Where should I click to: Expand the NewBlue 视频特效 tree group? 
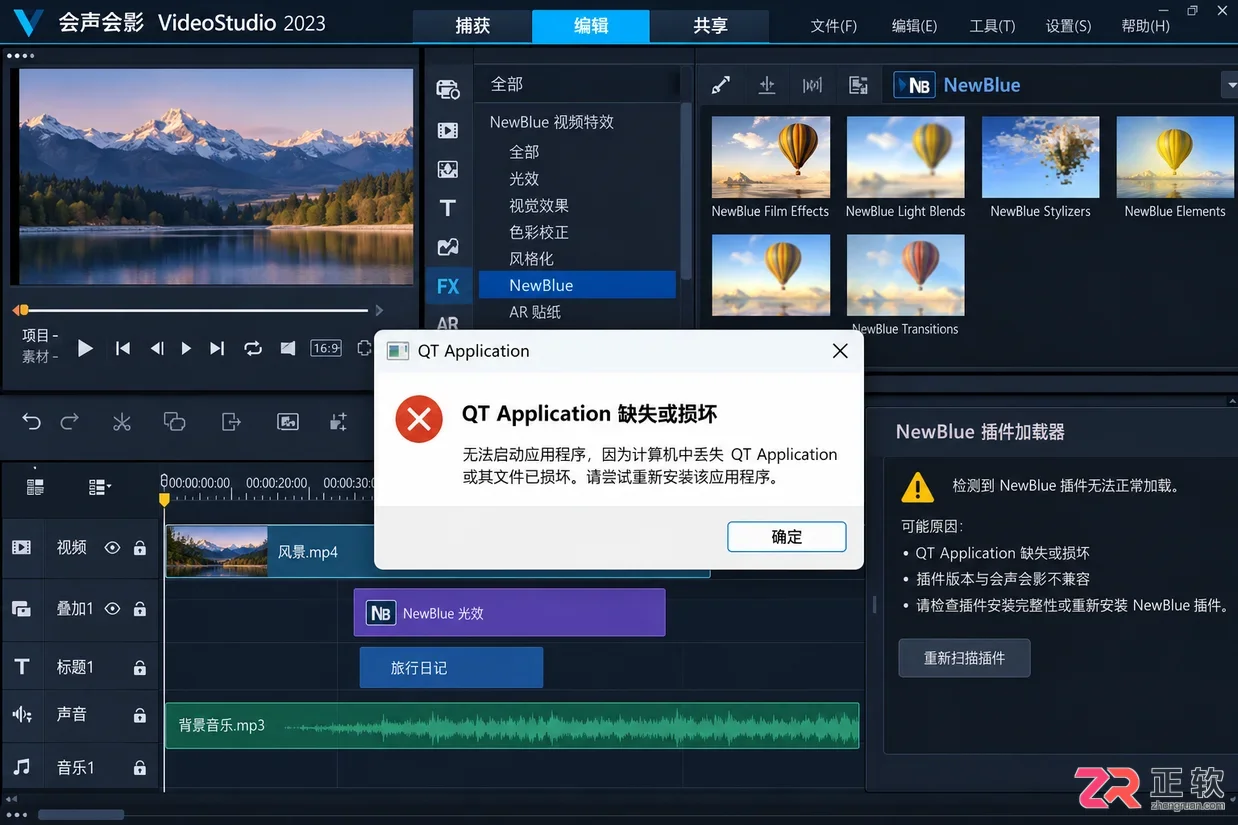coord(552,122)
